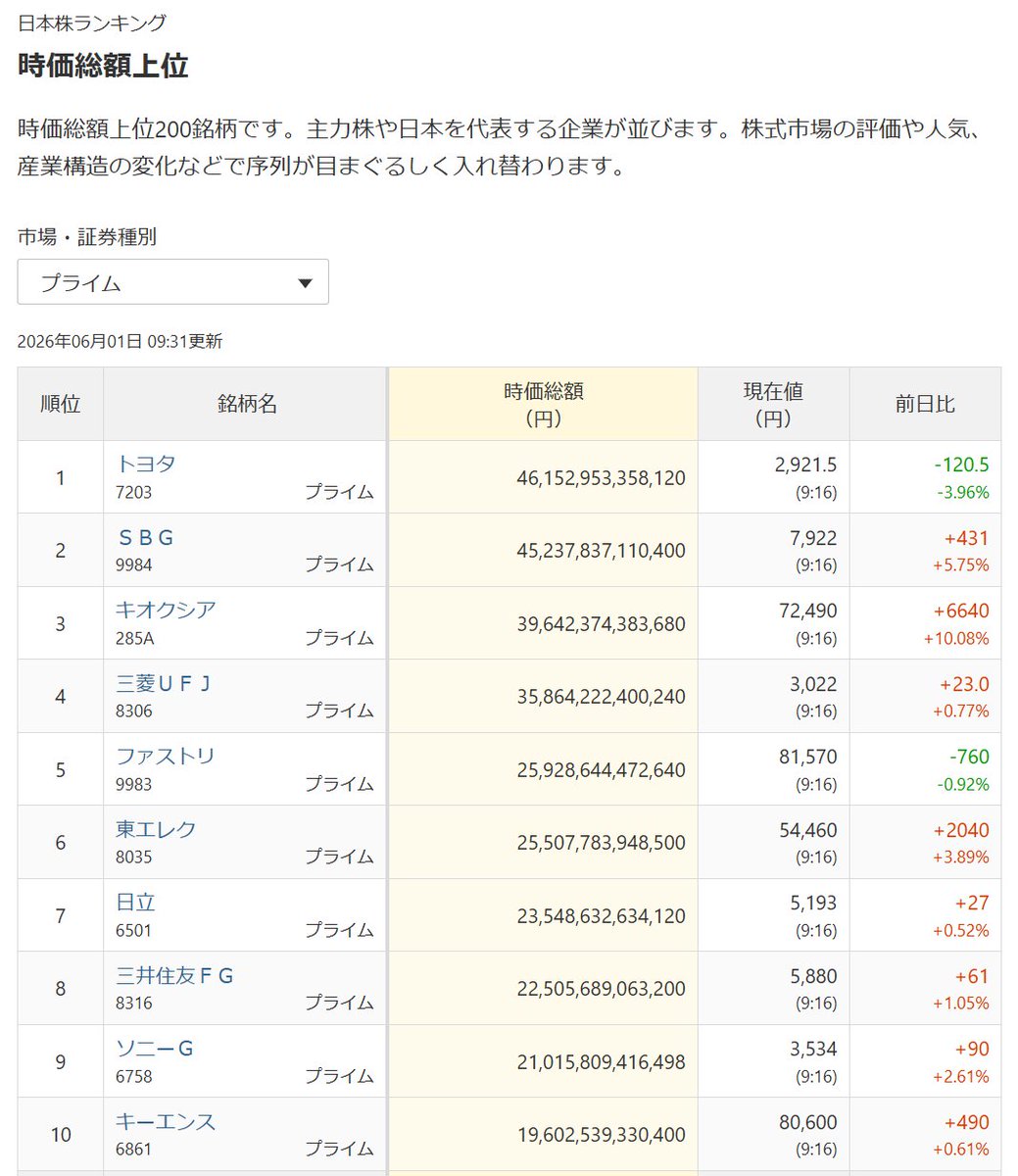Click the update time 2026年06月01日 09:31更新
1018x1176 pixels.
tap(120, 341)
